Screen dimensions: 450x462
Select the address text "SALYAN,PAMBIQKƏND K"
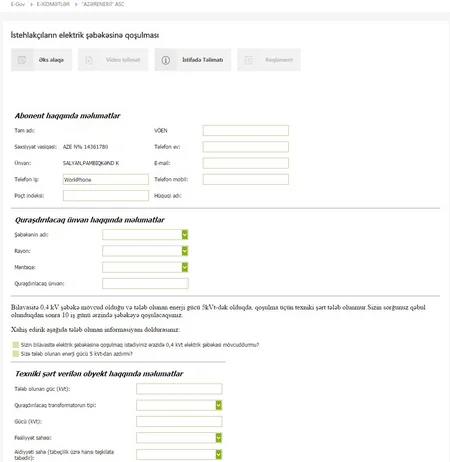click(x=91, y=163)
